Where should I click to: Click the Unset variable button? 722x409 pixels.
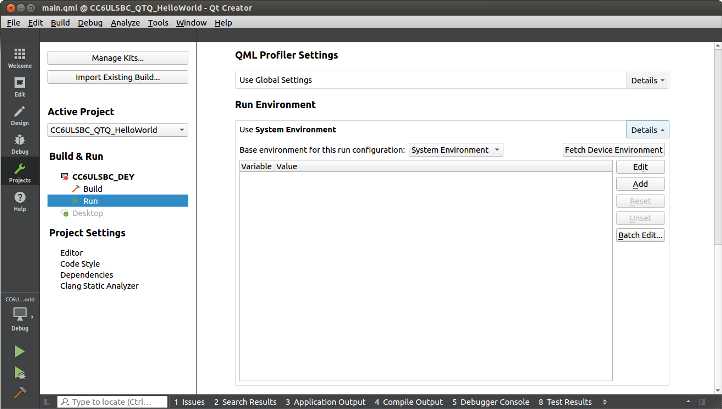(x=640, y=218)
